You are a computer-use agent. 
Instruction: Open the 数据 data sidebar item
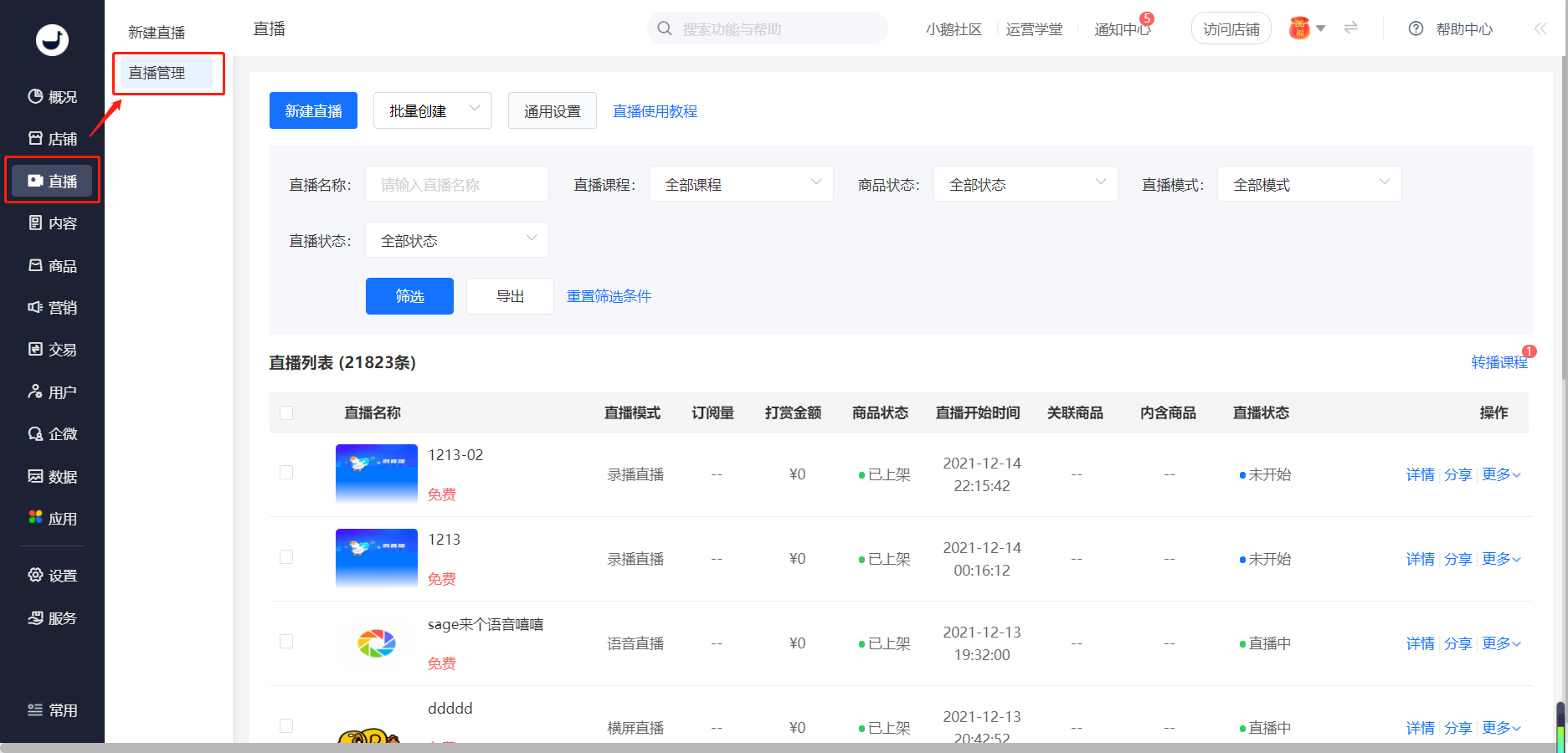(52, 477)
